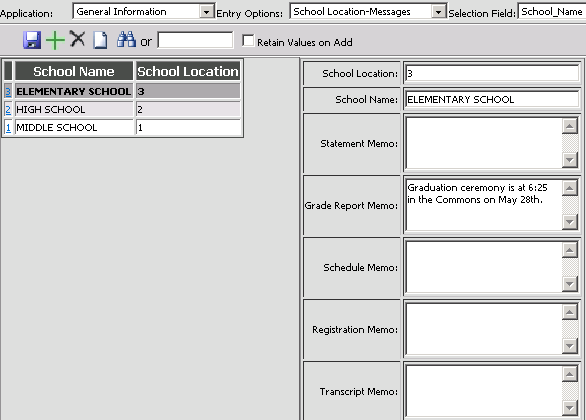Click Statement Memo scroll up arrow
Image resolution: width=586 pixels, height=420 pixels.
point(570,126)
